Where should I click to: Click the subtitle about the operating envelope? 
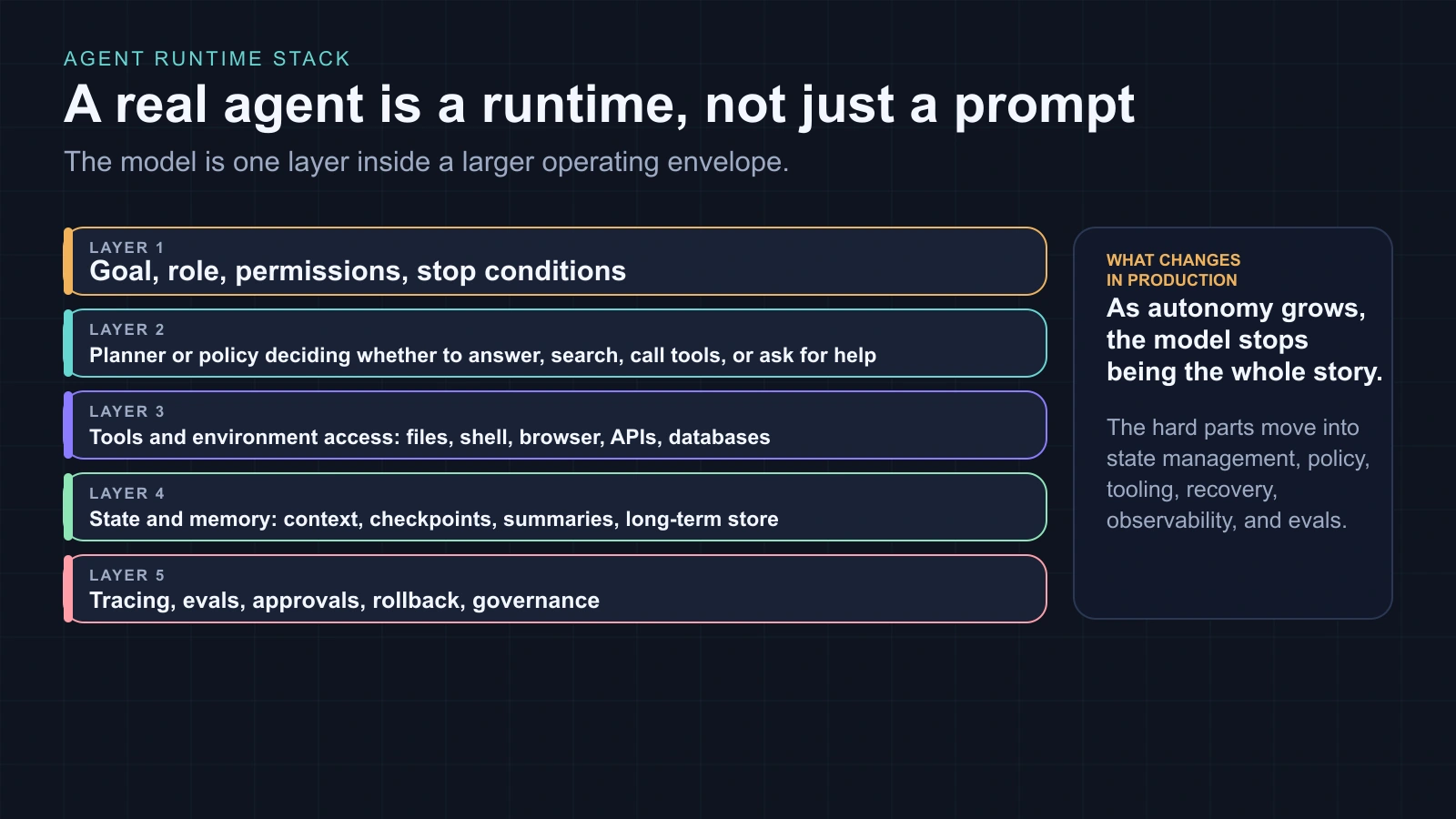(x=426, y=162)
